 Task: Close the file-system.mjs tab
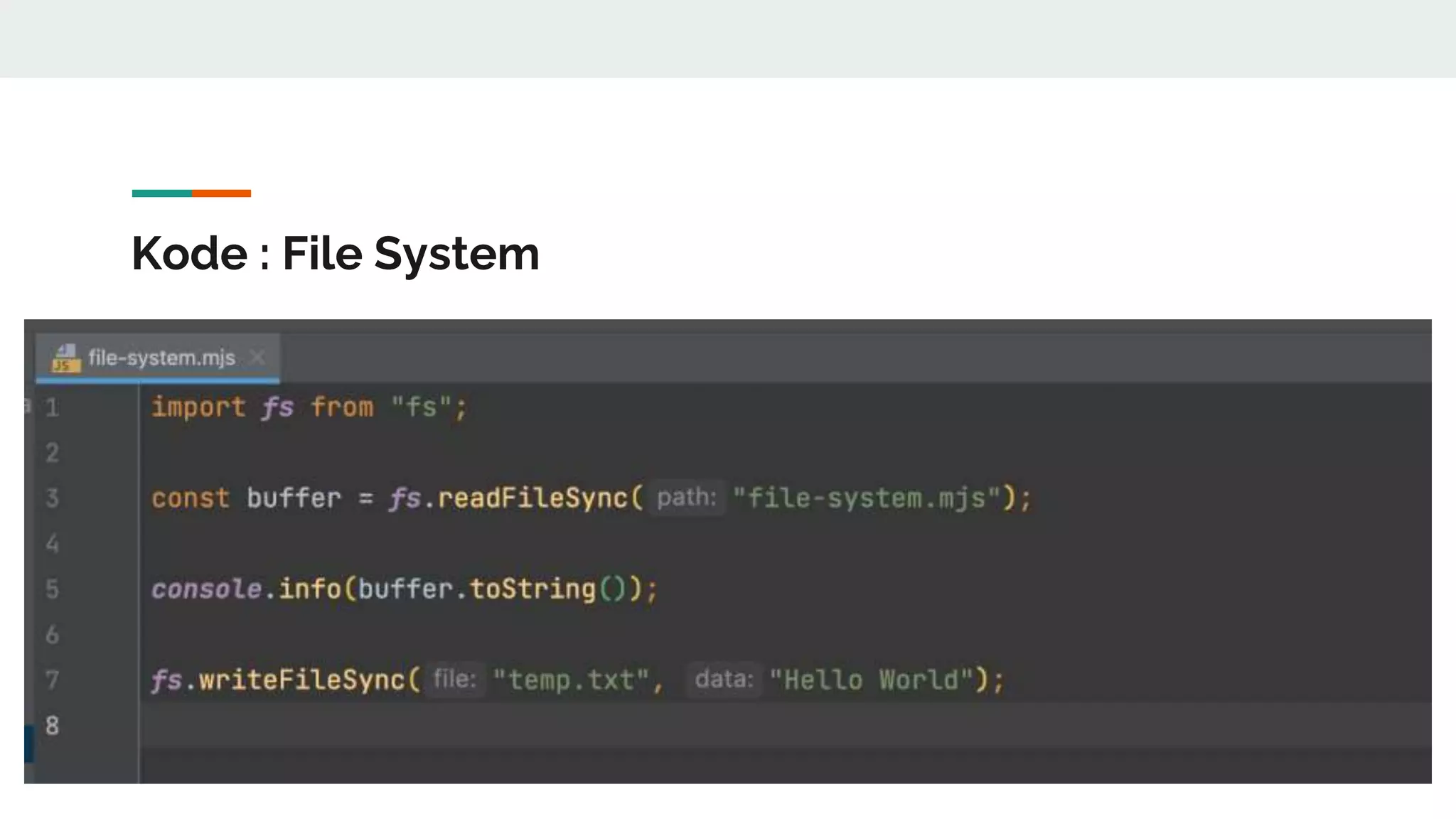257,357
